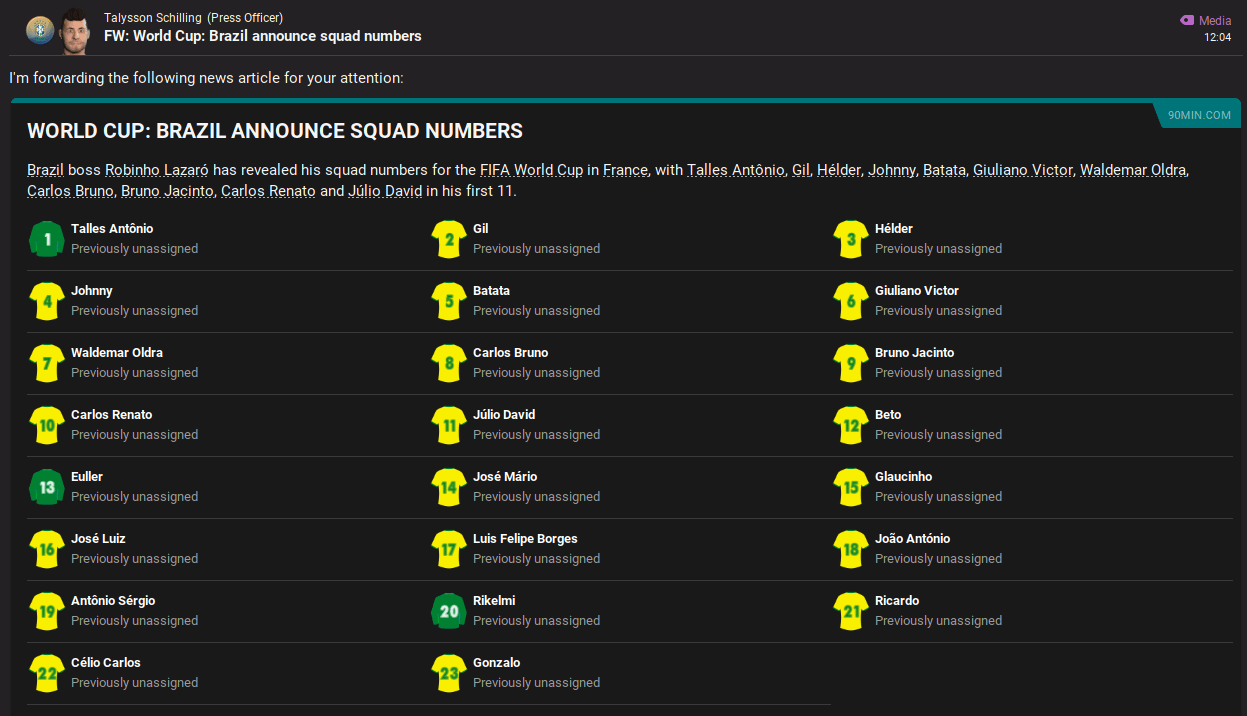Click the green number 13 shirt beside Euller

click(47, 487)
